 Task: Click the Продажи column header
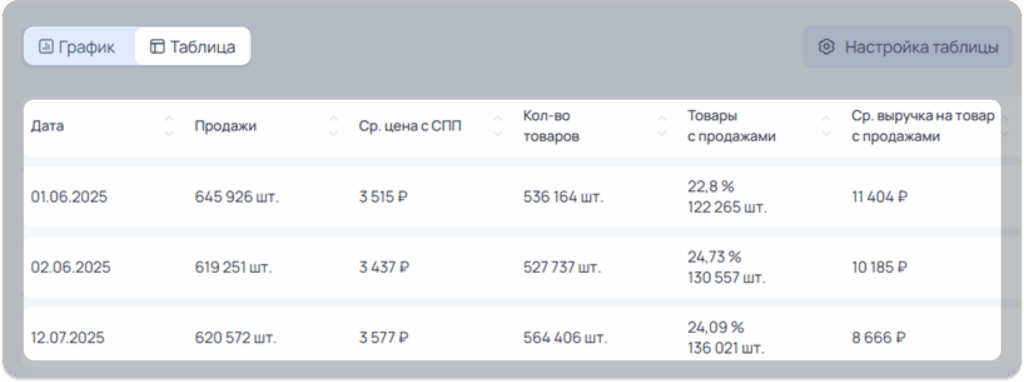pyautogui.click(x=225, y=126)
